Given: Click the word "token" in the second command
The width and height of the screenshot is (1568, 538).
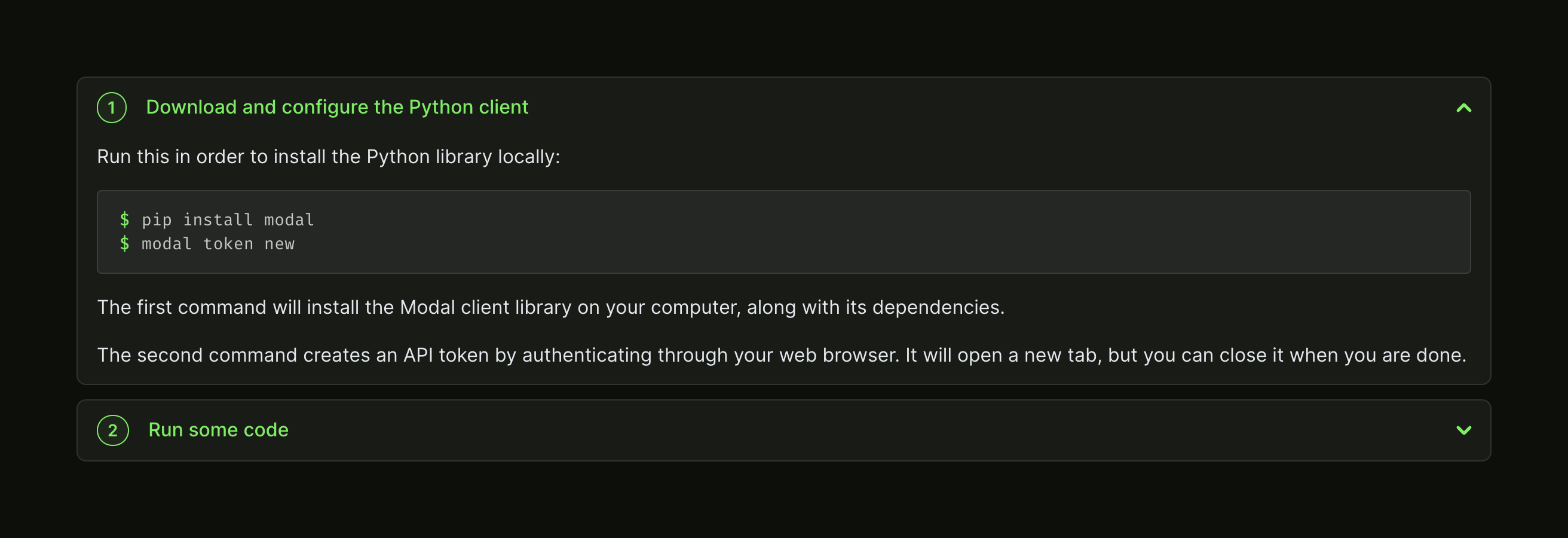Looking at the screenshot, I should [x=228, y=244].
